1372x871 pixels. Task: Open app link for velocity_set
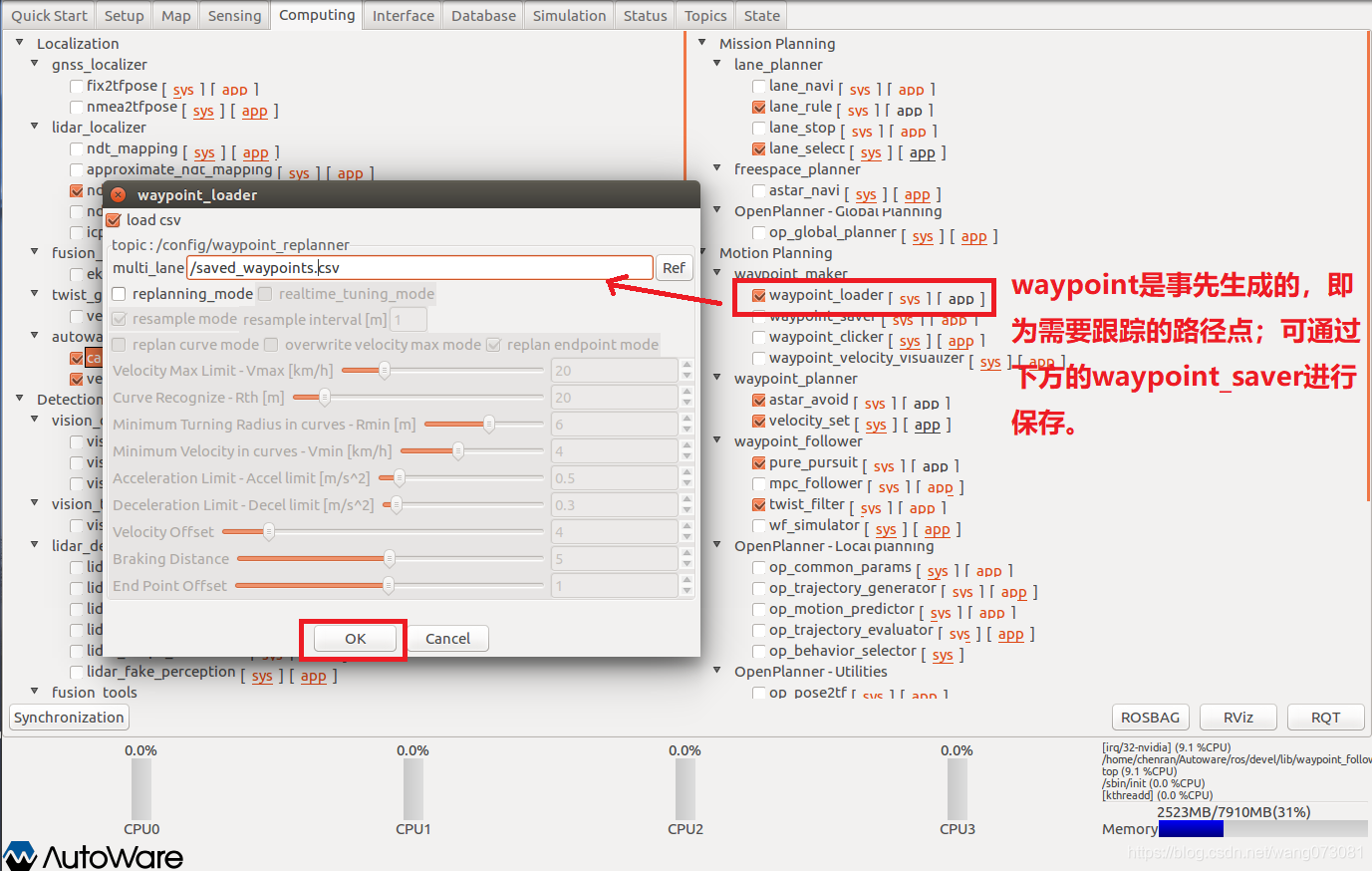coord(928,425)
